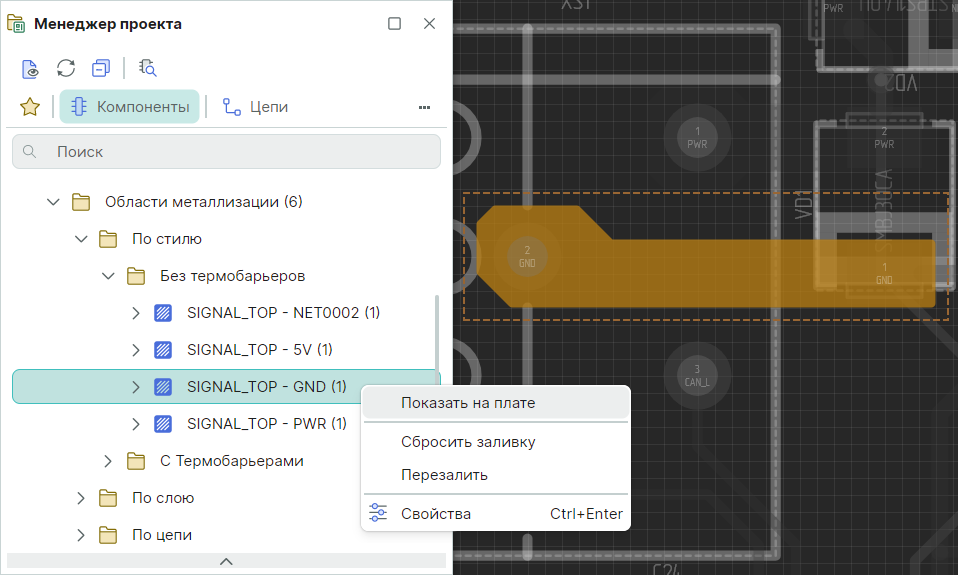This screenshot has height=575, width=958.
Task: Expand the По слою folder
Action: point(82,498)
